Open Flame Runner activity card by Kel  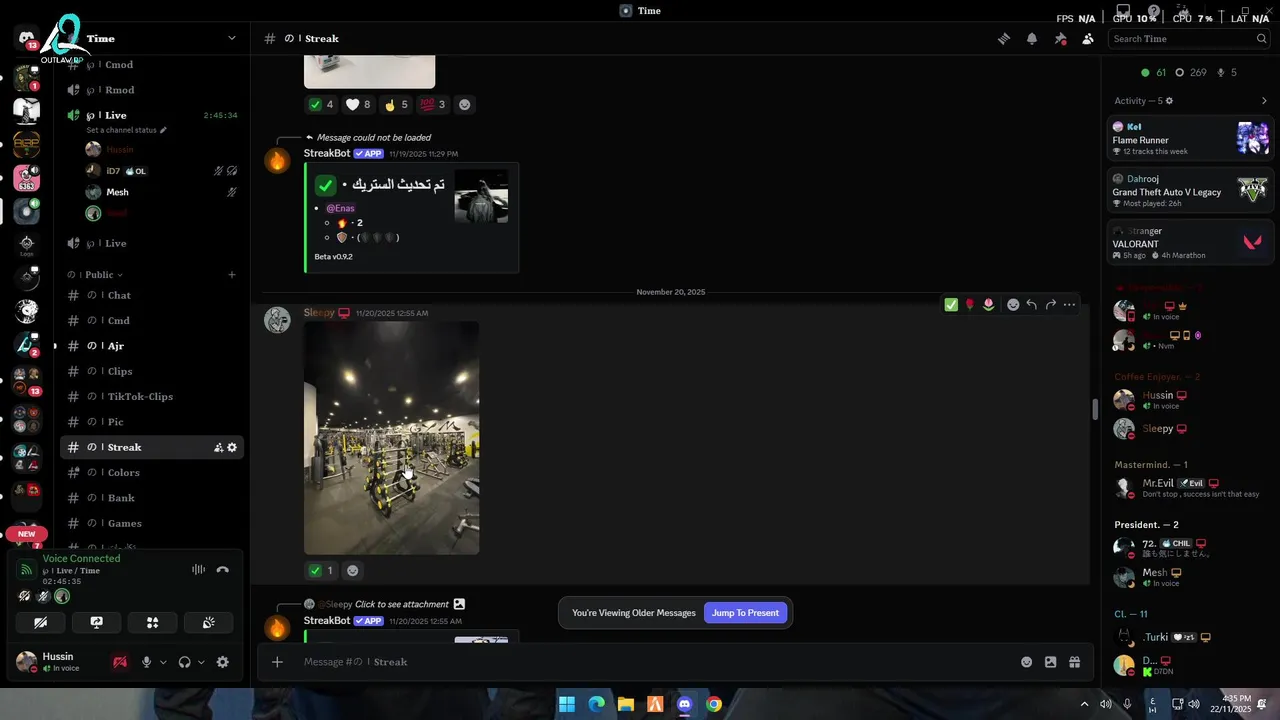(1190, 138)
